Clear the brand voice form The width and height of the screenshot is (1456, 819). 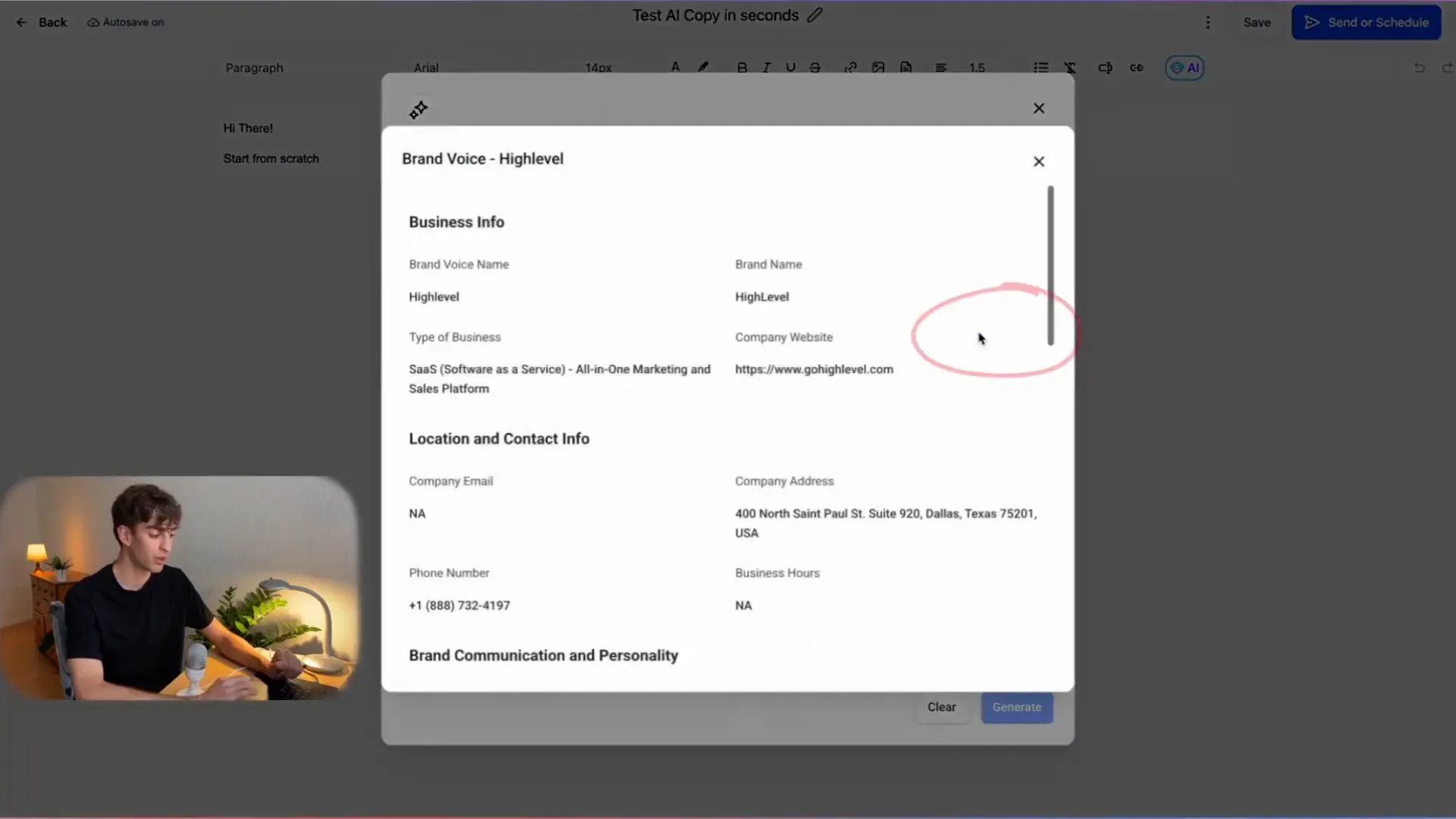(x=941, y=707)
